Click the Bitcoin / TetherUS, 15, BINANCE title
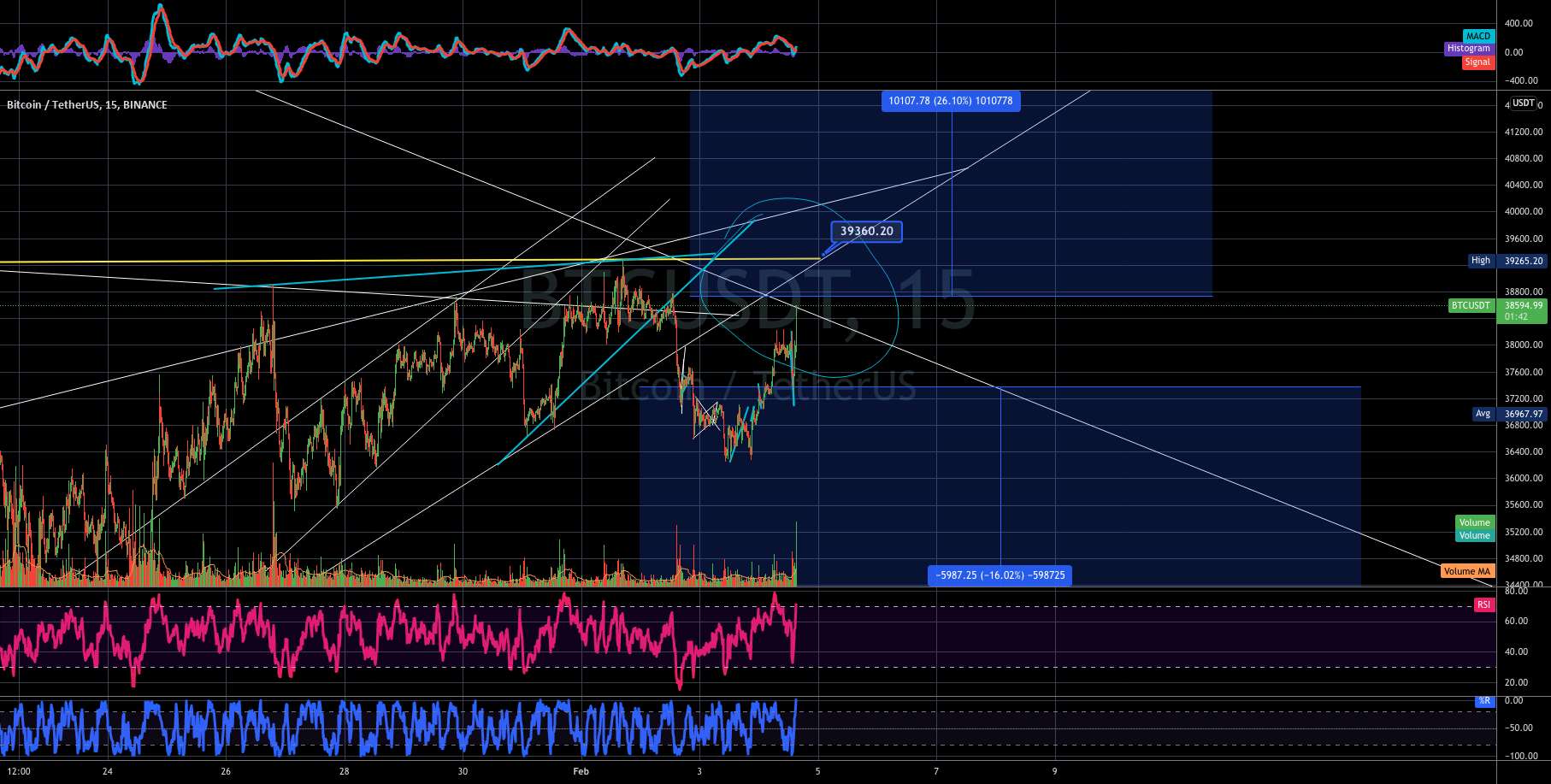 click(x=86, y=104)
